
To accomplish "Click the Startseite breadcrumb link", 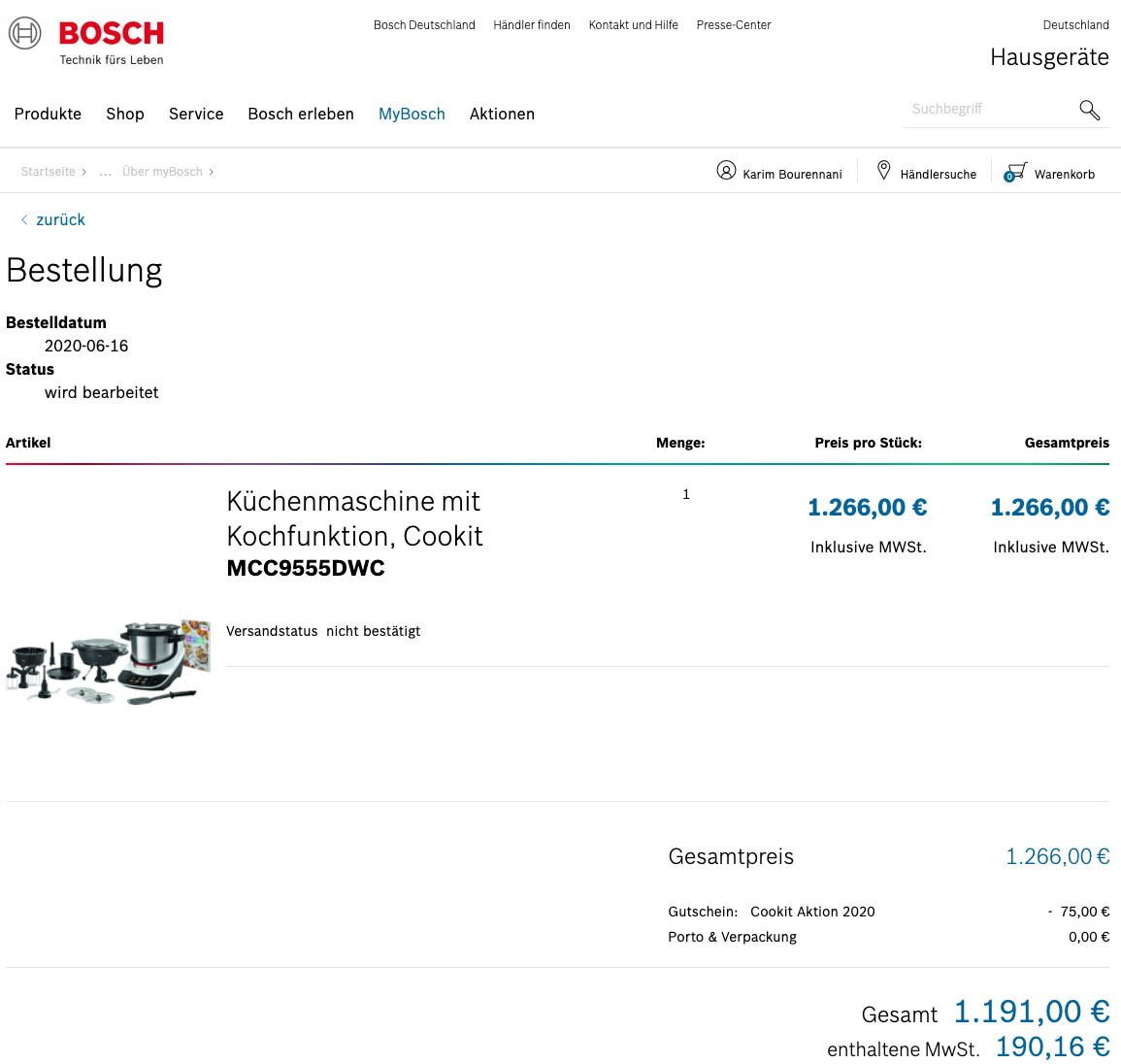I will click(x=48, y=172).
